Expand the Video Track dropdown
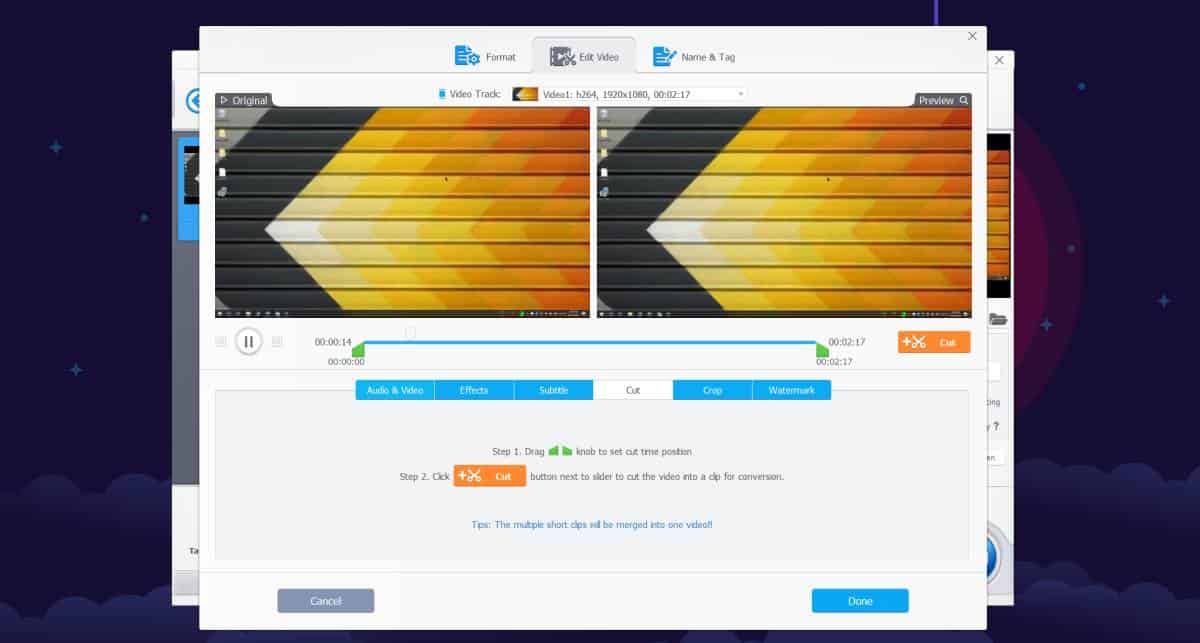This screenshot has width=1200, height=643. tap(628, 94)
